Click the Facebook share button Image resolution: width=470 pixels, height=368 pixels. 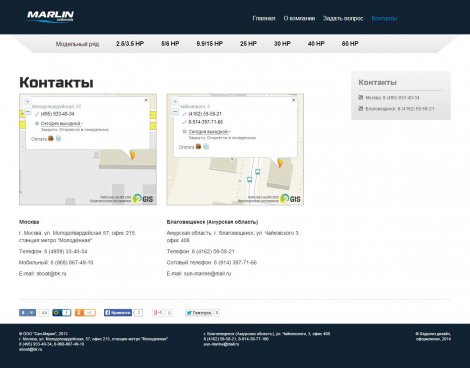(x=118, y=313)
